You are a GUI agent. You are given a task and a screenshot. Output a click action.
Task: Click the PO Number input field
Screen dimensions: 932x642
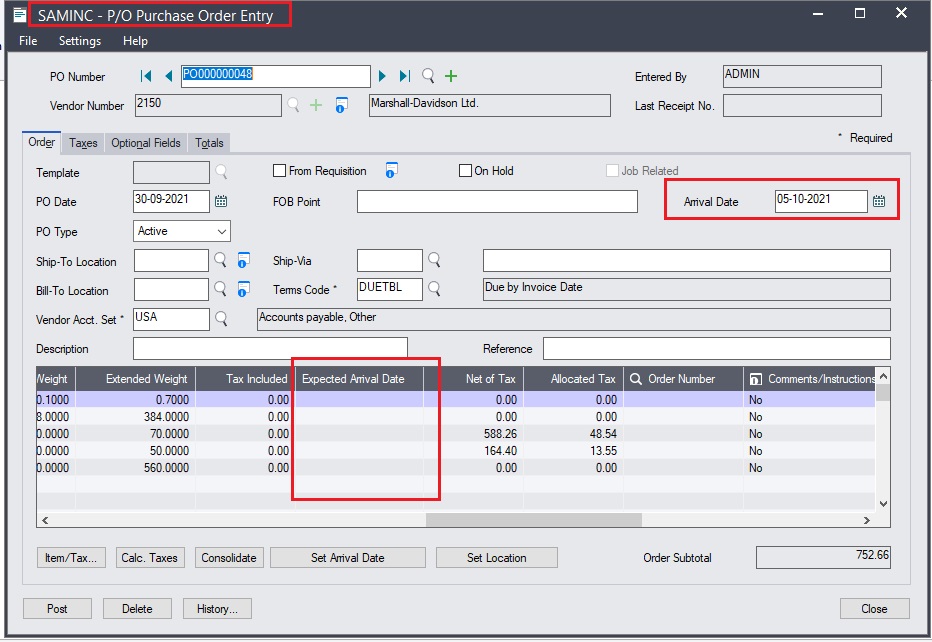(x=276, y=76)
